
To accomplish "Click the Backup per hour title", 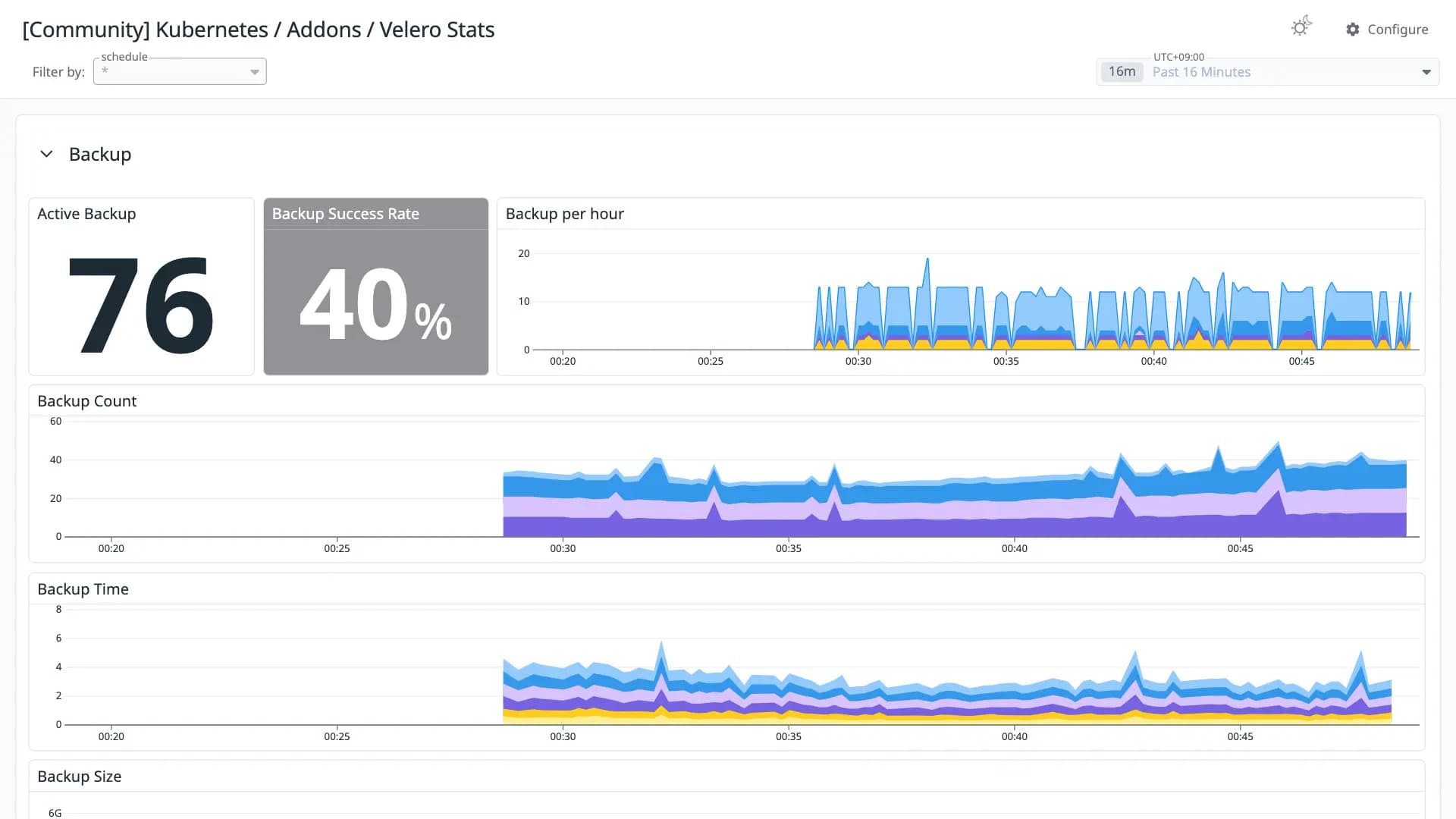I will pyautogui.click(x=565, y=214).
